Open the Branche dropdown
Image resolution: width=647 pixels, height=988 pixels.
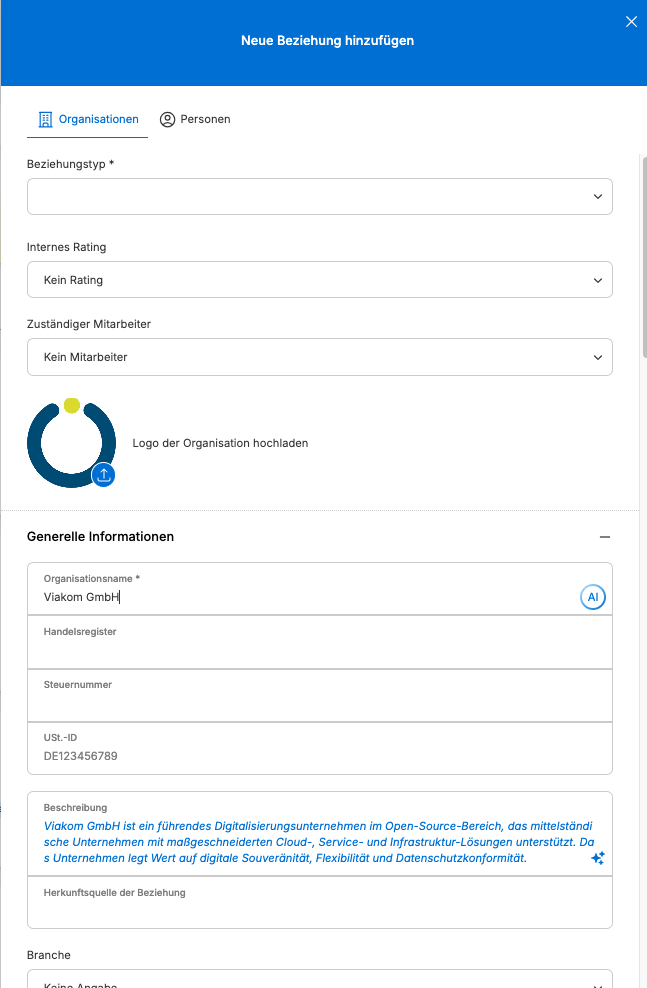coord(319,979)
